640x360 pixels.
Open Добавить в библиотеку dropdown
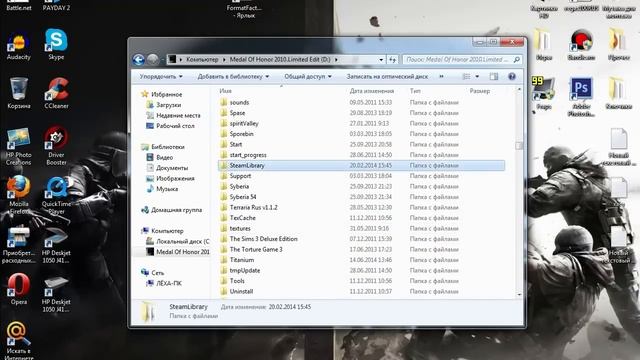[x=233, y=76]
